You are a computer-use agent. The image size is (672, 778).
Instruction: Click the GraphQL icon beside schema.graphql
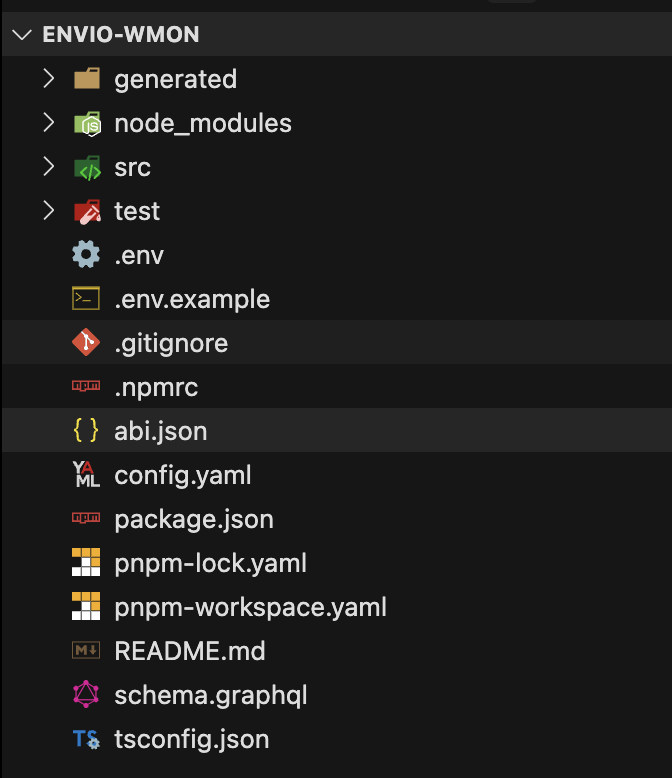pyautogui.click(x=87, y=695)
